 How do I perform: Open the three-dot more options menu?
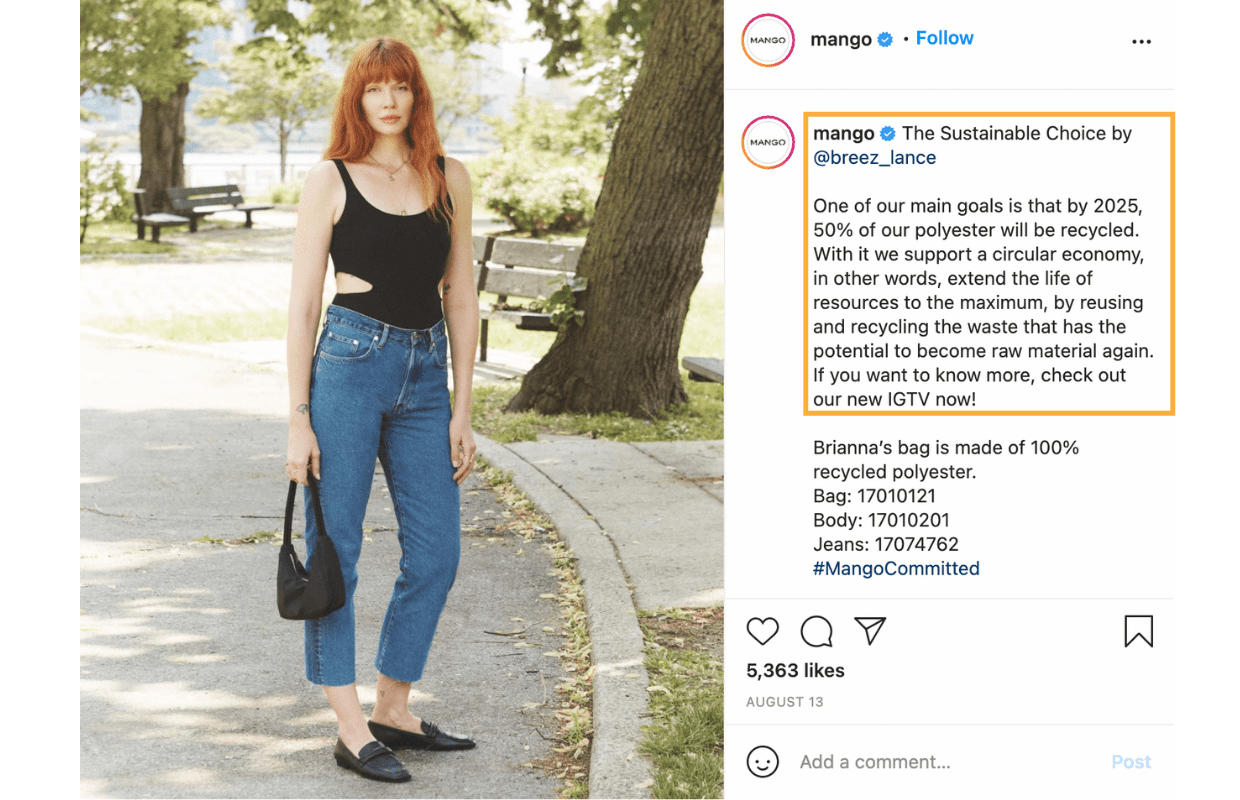click(x=1142, y=42)
